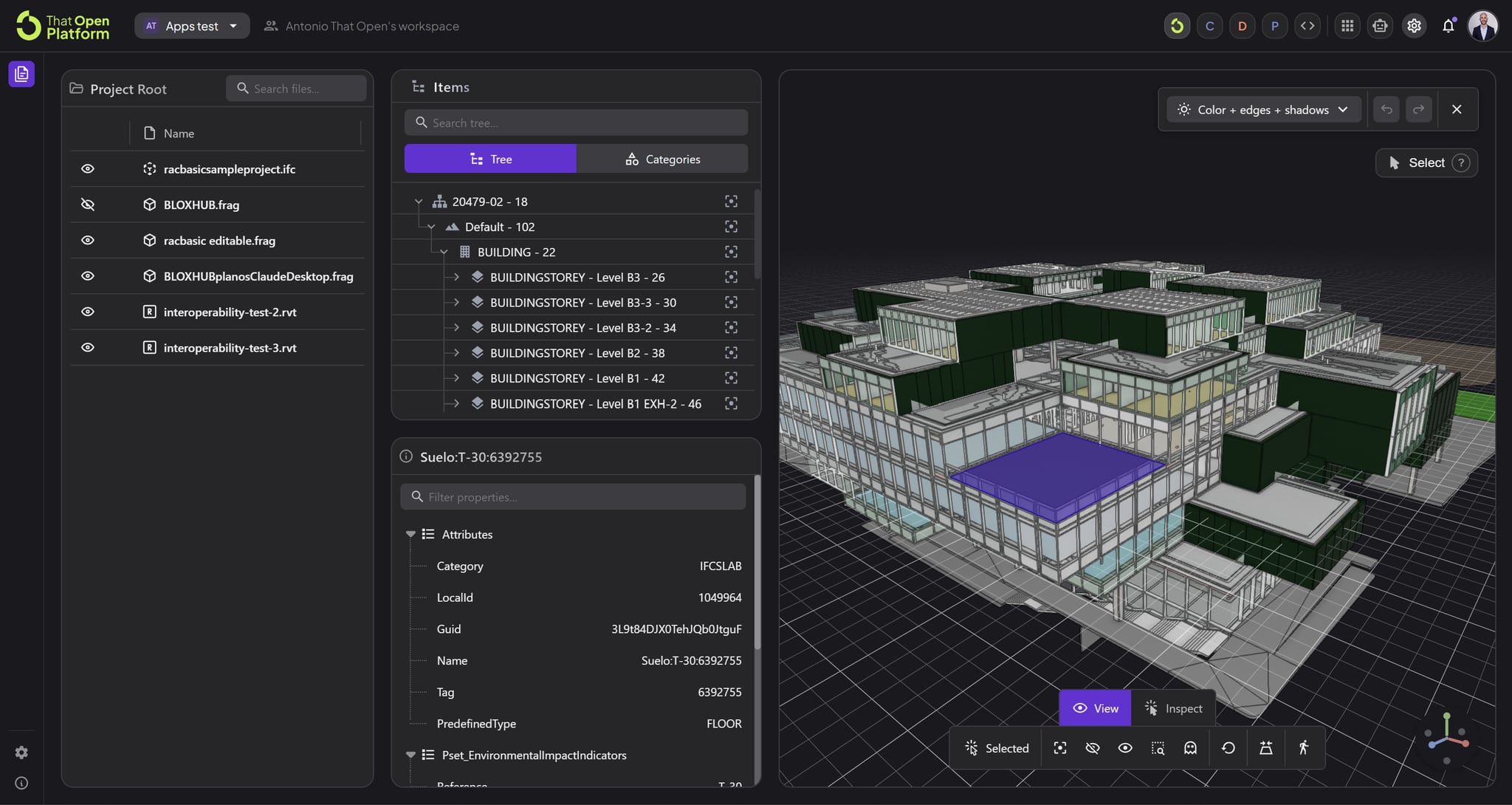
Task: Toggle visibility of interoperability-test-3.rvt
Action: click(x=88, y=348)
